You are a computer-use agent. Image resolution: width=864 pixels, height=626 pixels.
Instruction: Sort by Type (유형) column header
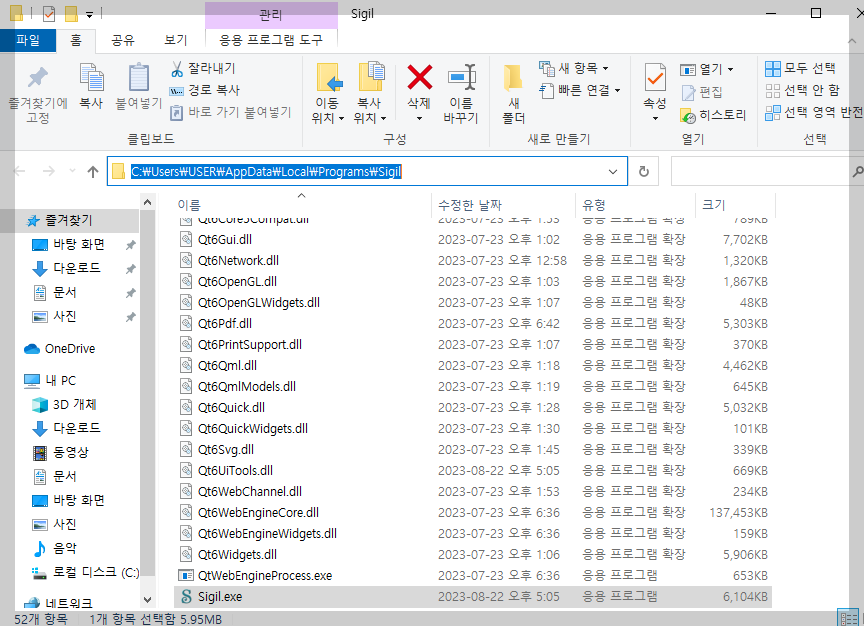[x=635, y=205]
